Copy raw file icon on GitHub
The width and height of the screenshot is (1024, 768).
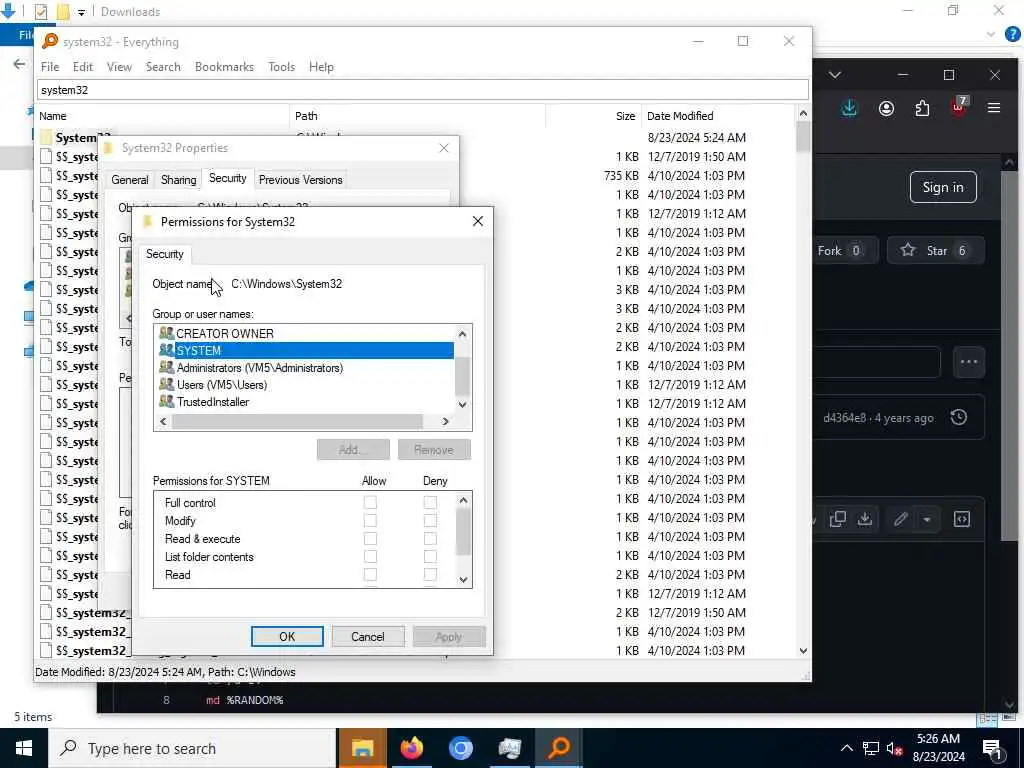pos(837,519)
